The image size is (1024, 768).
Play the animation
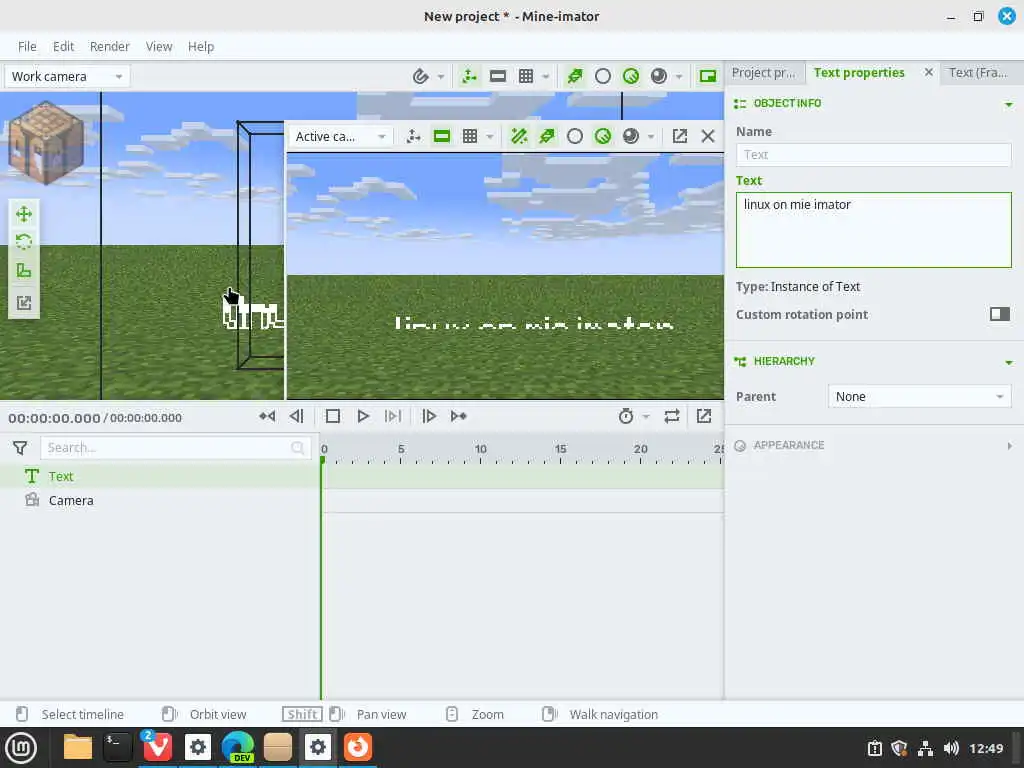pyautogui.click(x=362, y=416)
